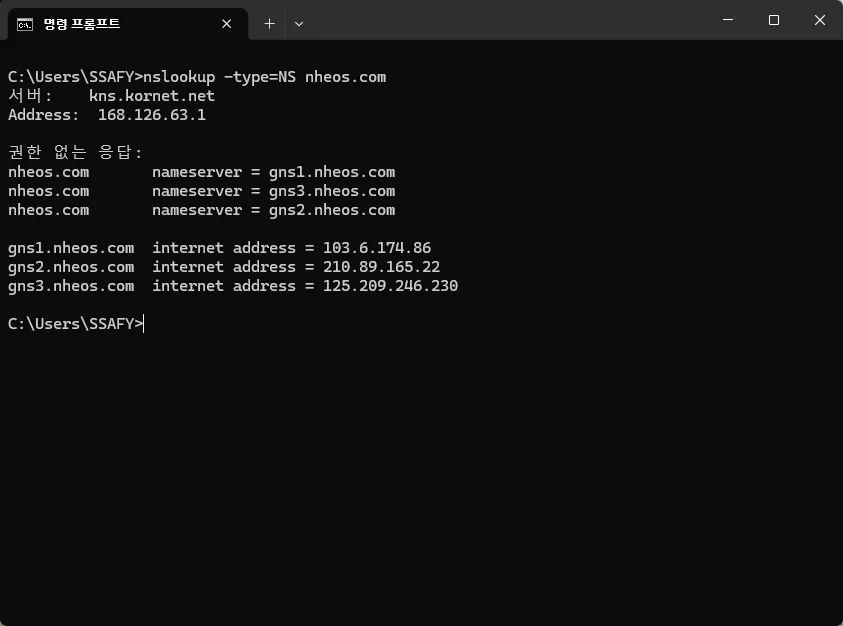The height and width of the screenshot is (626, 843).
Task: Select the 명령 프롬프트 tab
Action: click(x=127, y=24)
